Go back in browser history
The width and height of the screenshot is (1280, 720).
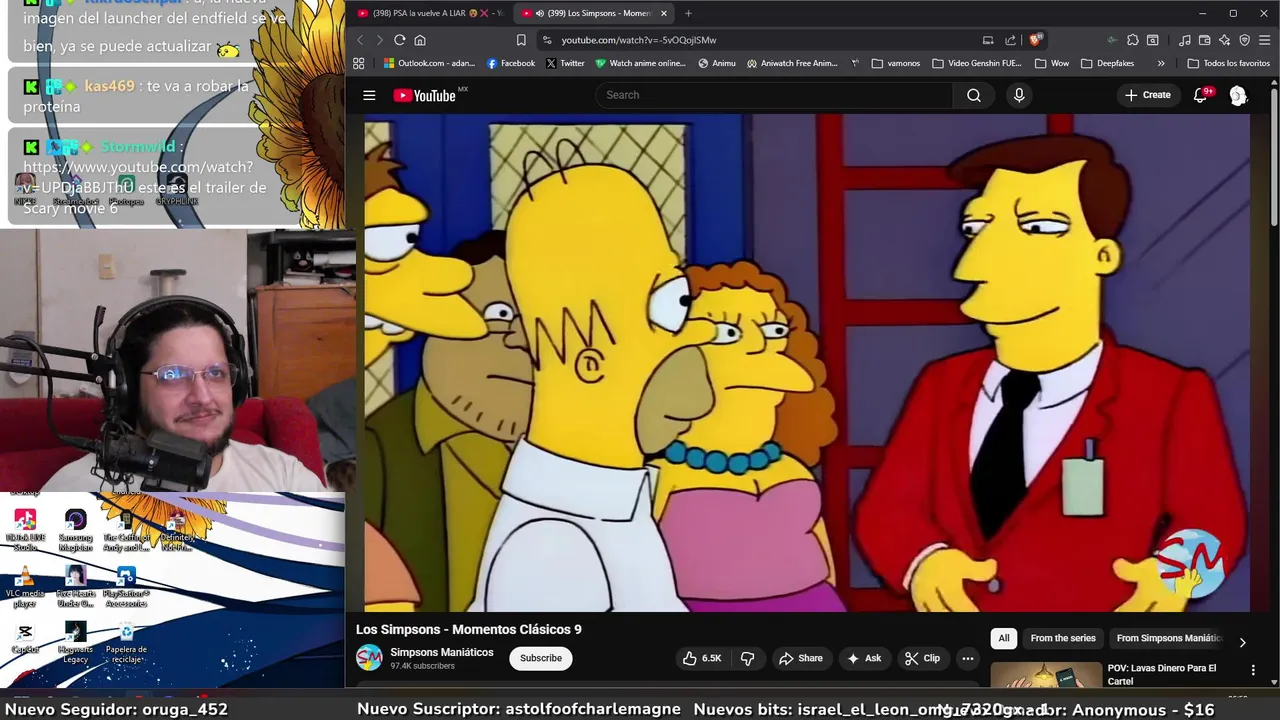click(x=360, y=40)
